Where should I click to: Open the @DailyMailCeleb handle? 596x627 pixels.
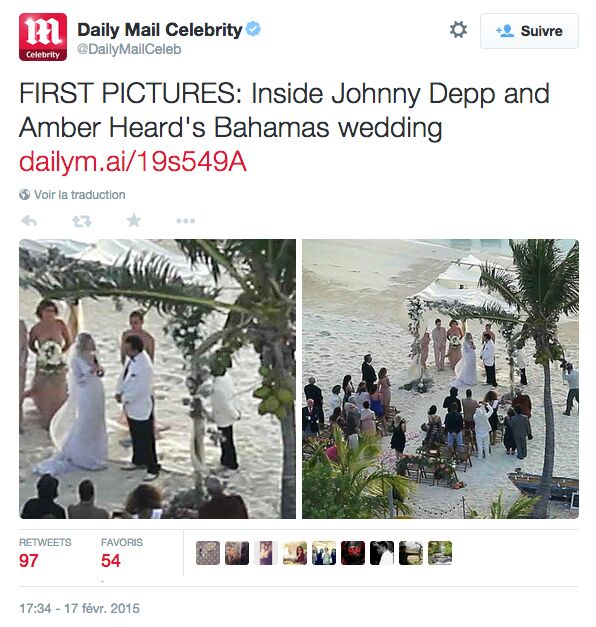coord(129,49)
